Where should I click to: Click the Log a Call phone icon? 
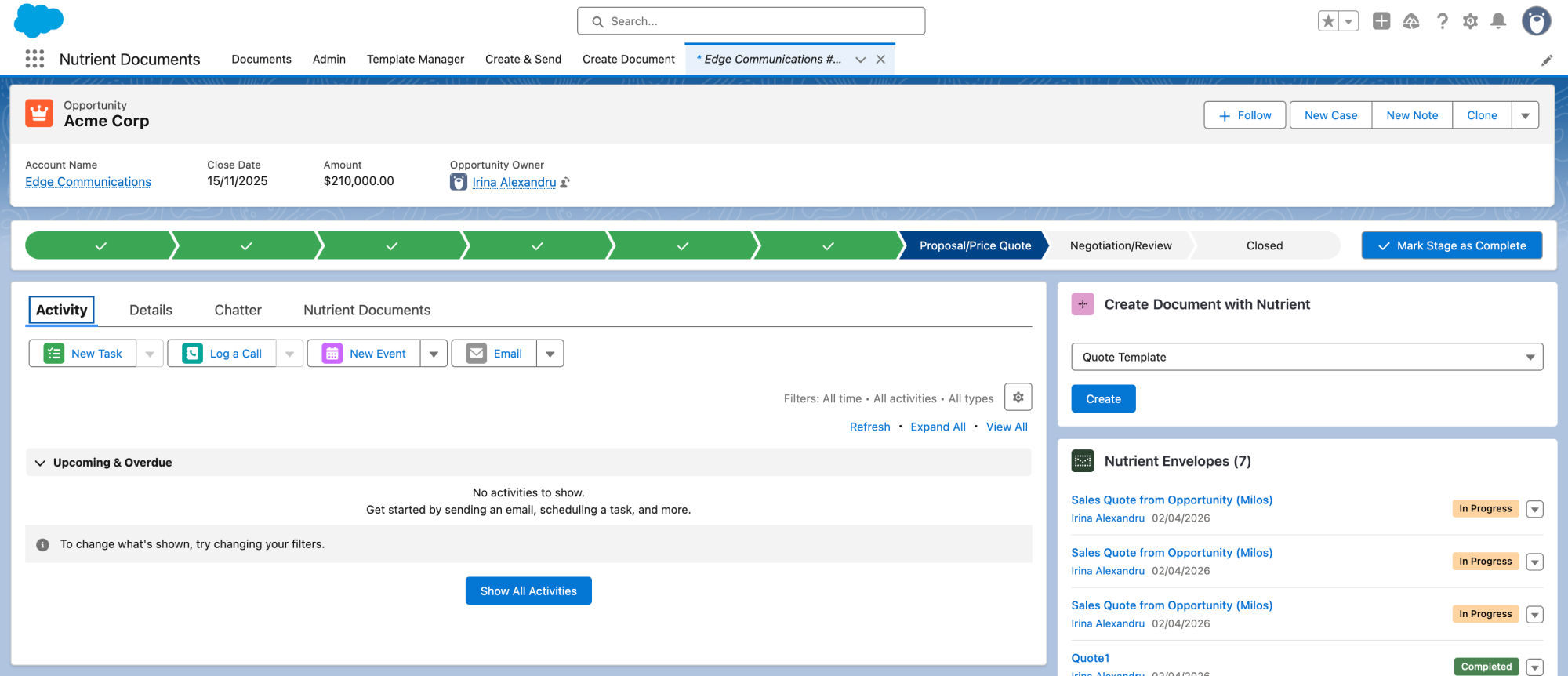192,354
